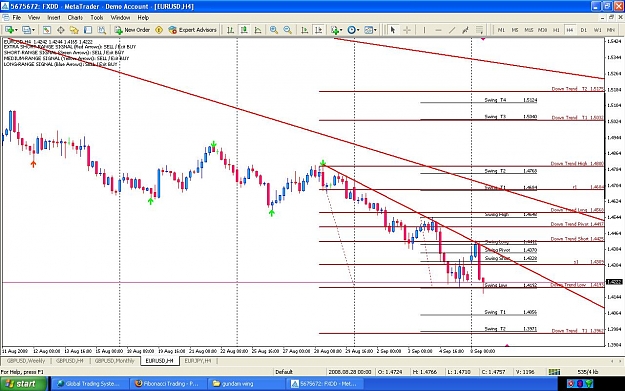The width and height of the screenshot is (625, 391).
Task: Select the Fibonacci retracement tool
Action: pyautogui.click(x=479, y=30)
